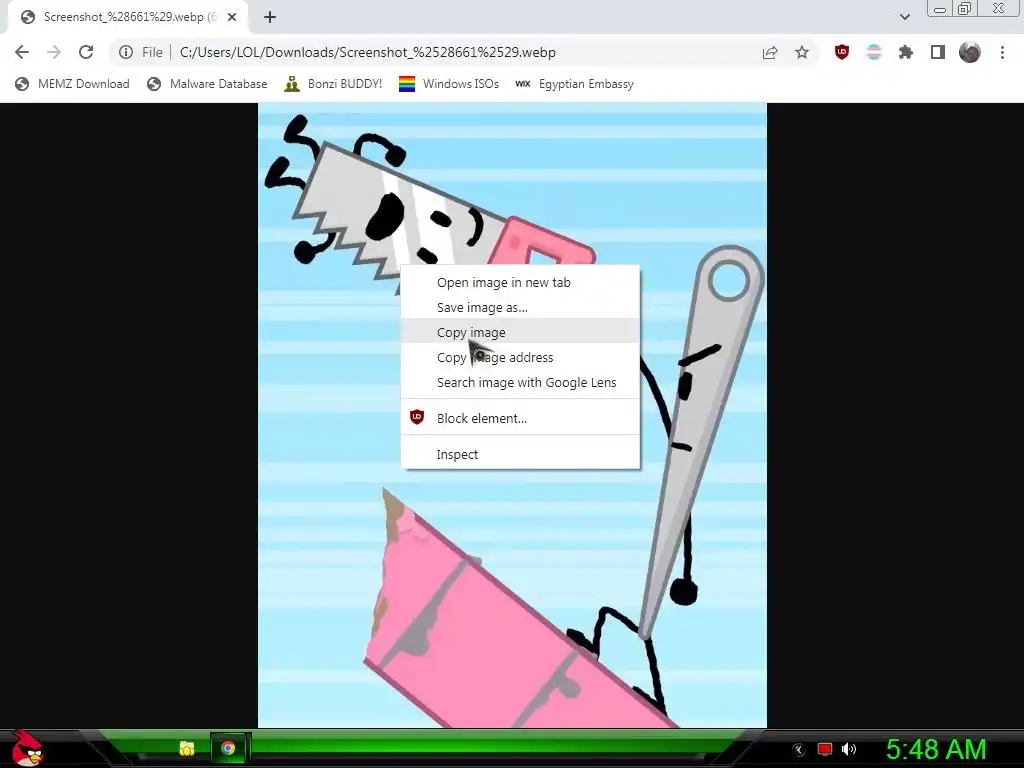Choose Block element... in context menu
Image resolution: width=1024 pixels, height=768 pixels.
pos(520,418)
